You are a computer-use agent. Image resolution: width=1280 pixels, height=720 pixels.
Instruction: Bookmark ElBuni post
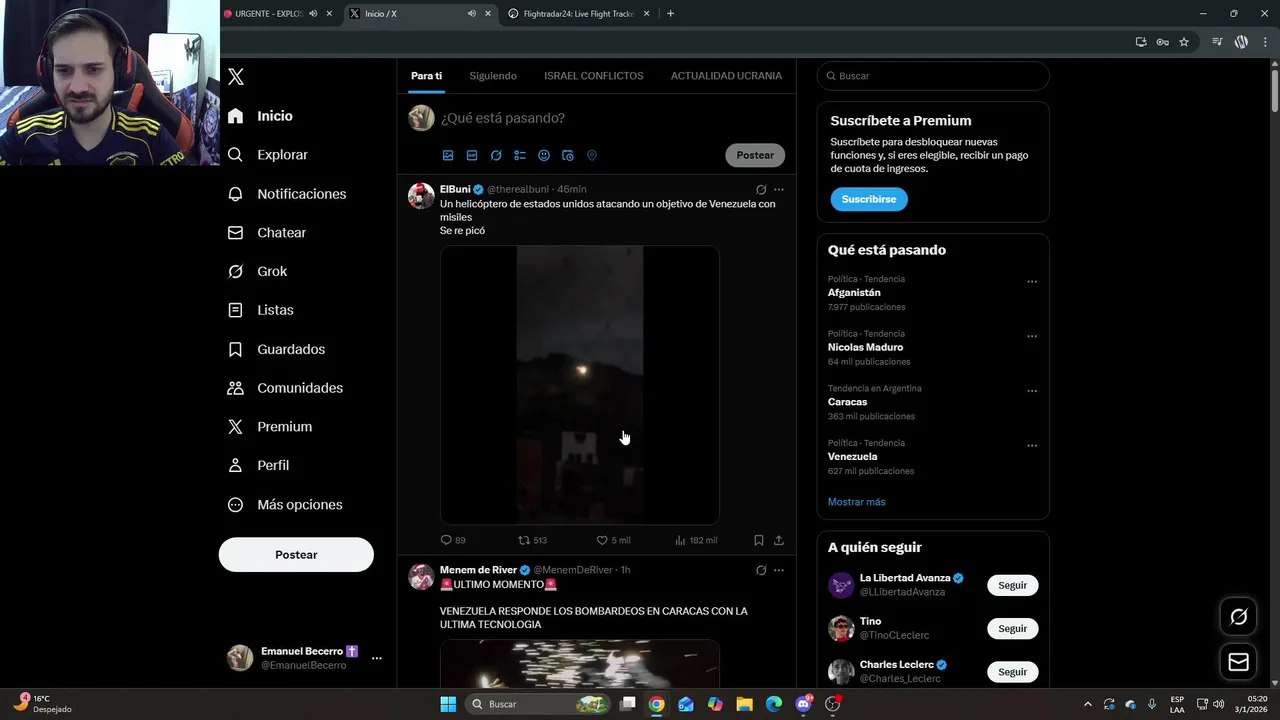click(x=759, y=540)
